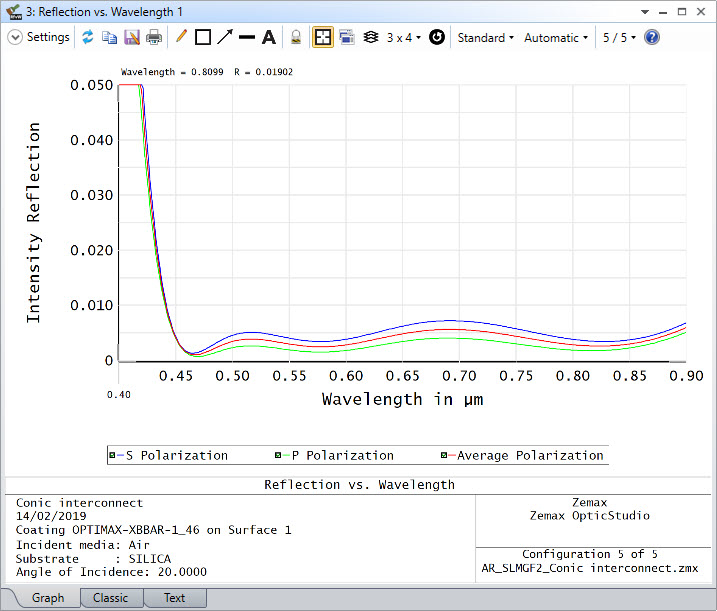The height and width of the screenshot is (611, 717).
Task: Click the window title app icon
Action: 14,12
